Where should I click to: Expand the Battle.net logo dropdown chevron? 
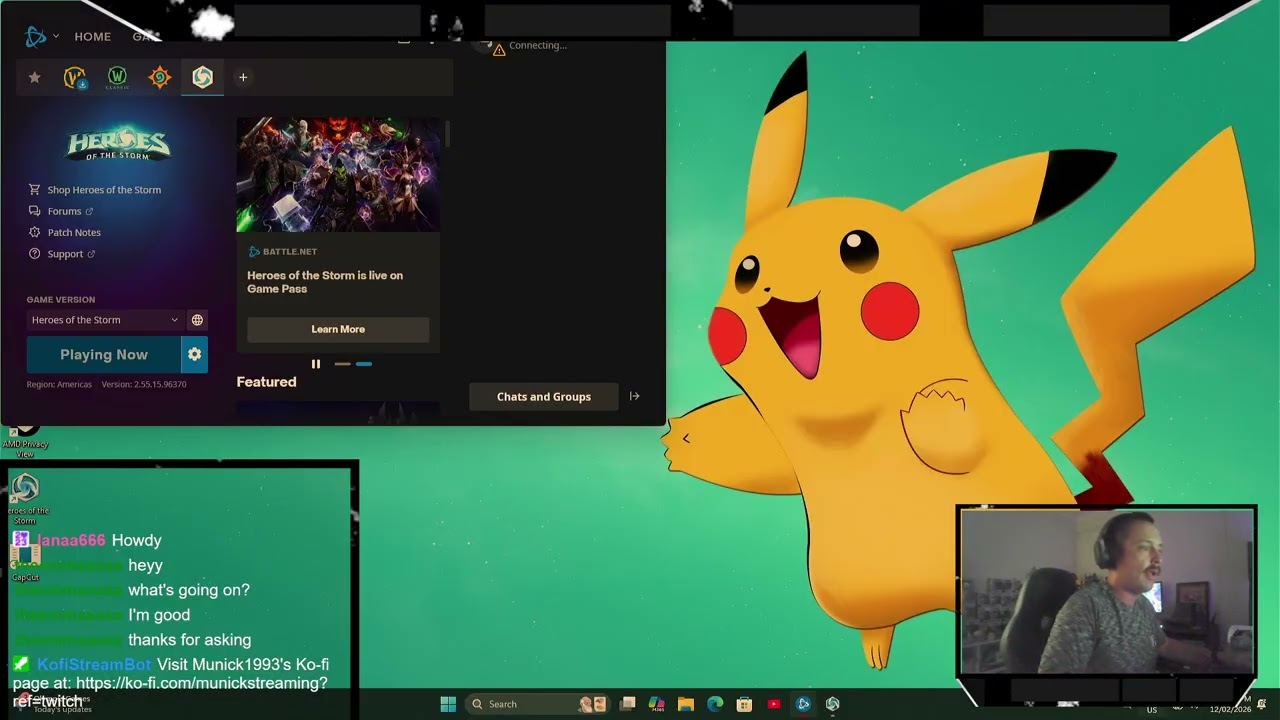point(56,36)
